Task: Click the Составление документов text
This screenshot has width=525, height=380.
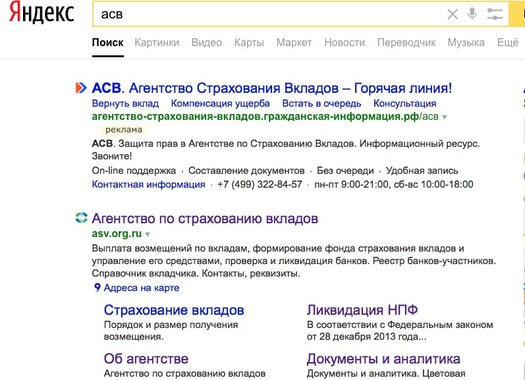Action: pyautogui.click(x=246, y=170)
